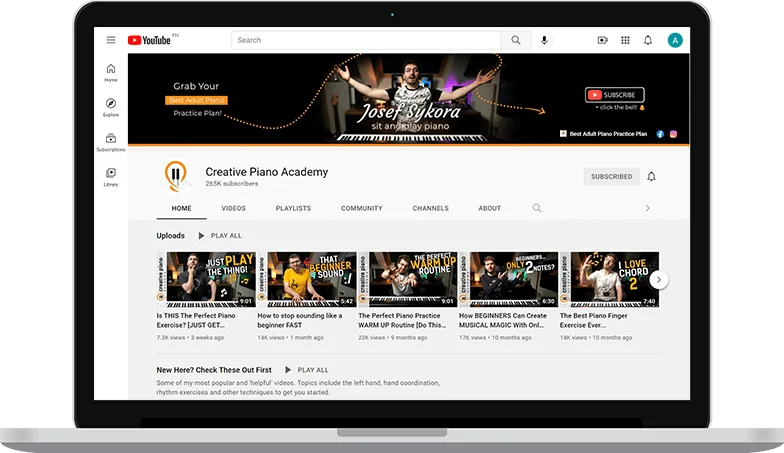This screenshot has height=453, width=784.
Task: Click the YouTube logo
Action: click(149, 40)
